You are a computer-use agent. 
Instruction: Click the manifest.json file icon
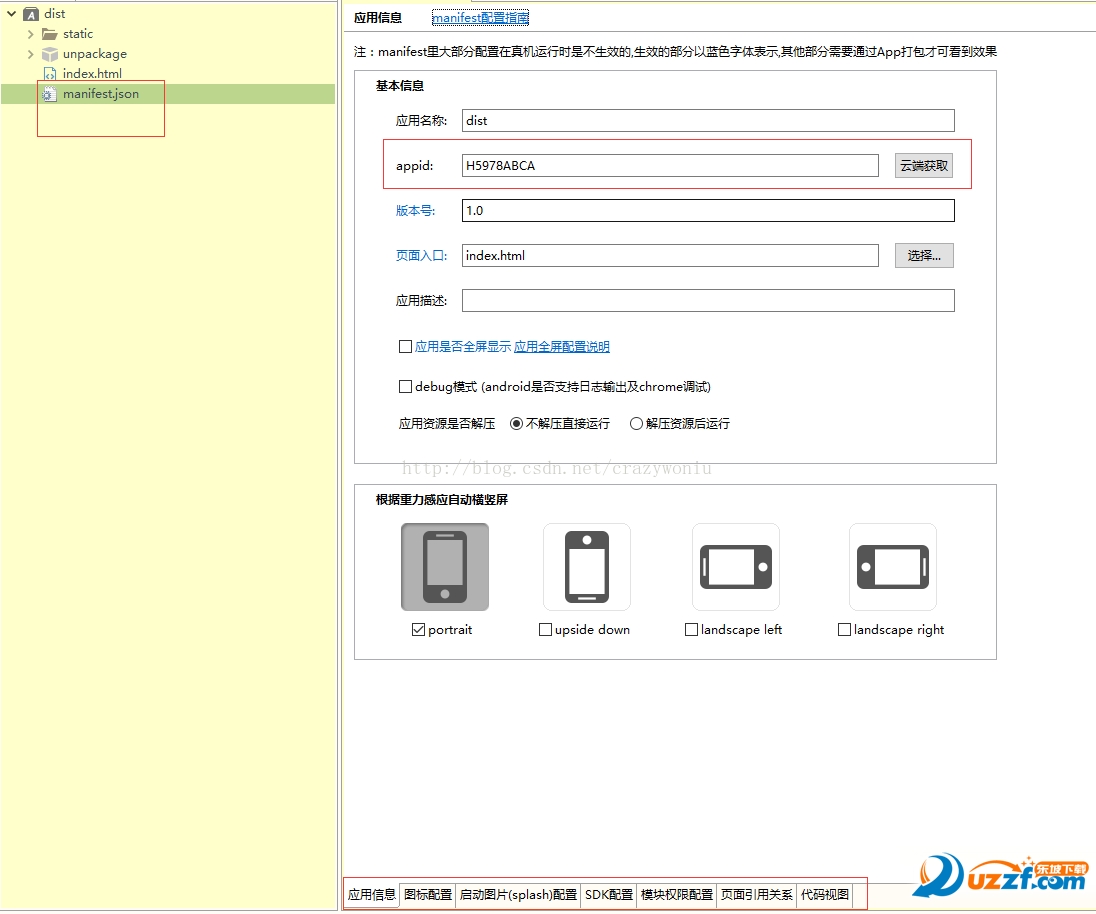(x=49, y=94)
